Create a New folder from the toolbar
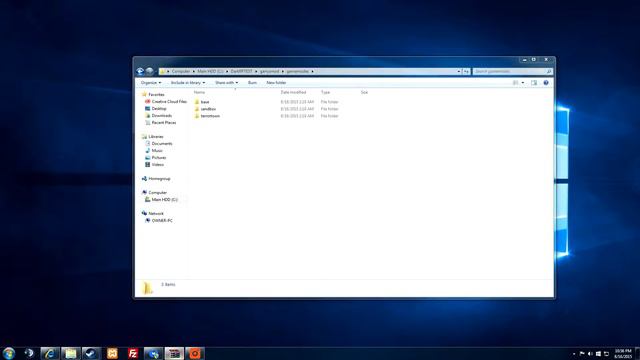The image size is (640, 360). 276,83
